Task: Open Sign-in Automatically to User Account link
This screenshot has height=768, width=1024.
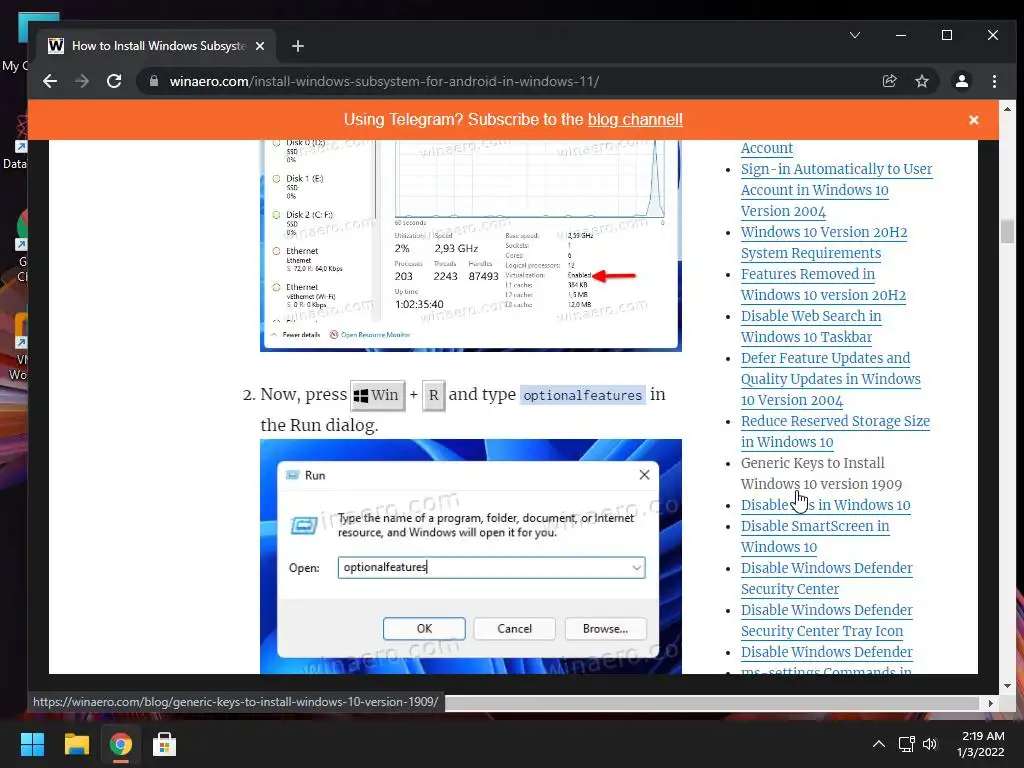Action: click(836, 190)
